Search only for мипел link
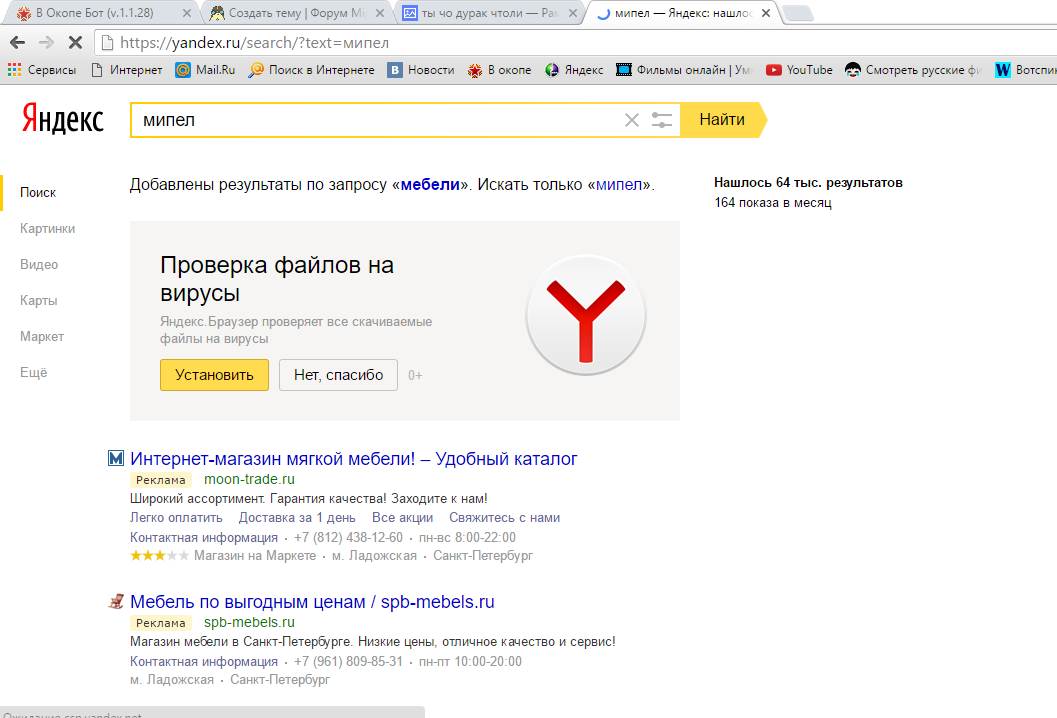 (x=619, y=185)
